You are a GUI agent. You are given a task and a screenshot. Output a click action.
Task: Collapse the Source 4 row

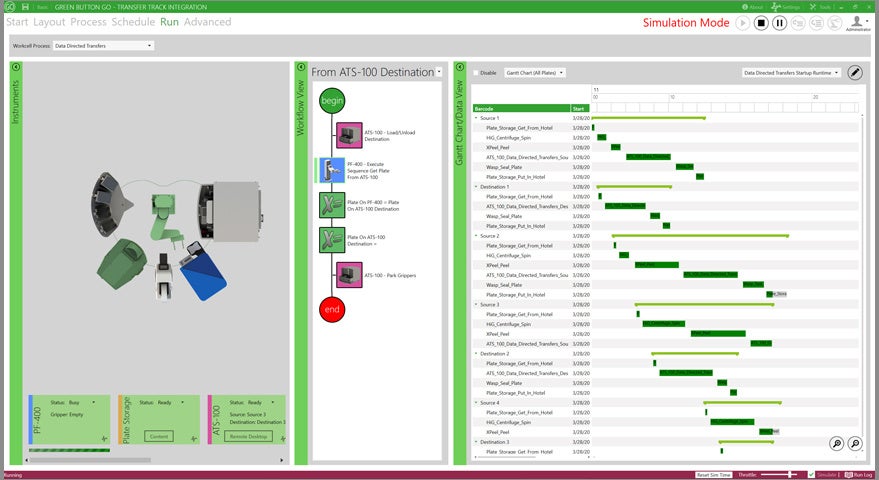[476, 403]
